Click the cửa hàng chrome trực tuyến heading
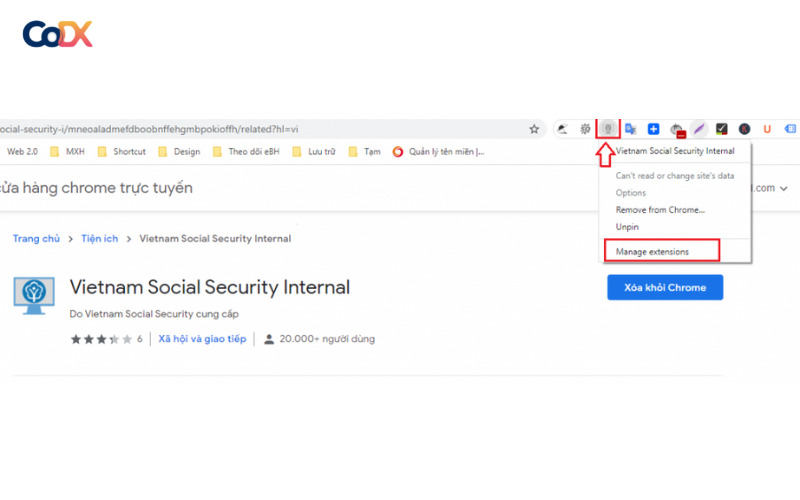800x500 pixels. [96, 188]
